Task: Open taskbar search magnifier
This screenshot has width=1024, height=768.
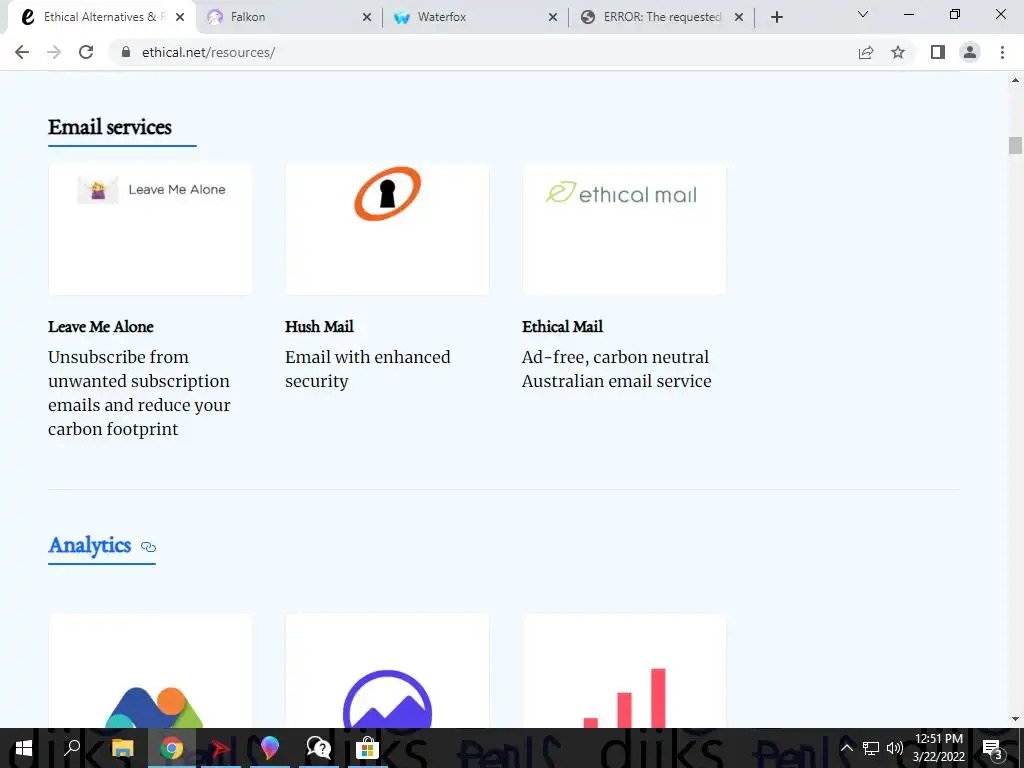Action: [72, 748]
